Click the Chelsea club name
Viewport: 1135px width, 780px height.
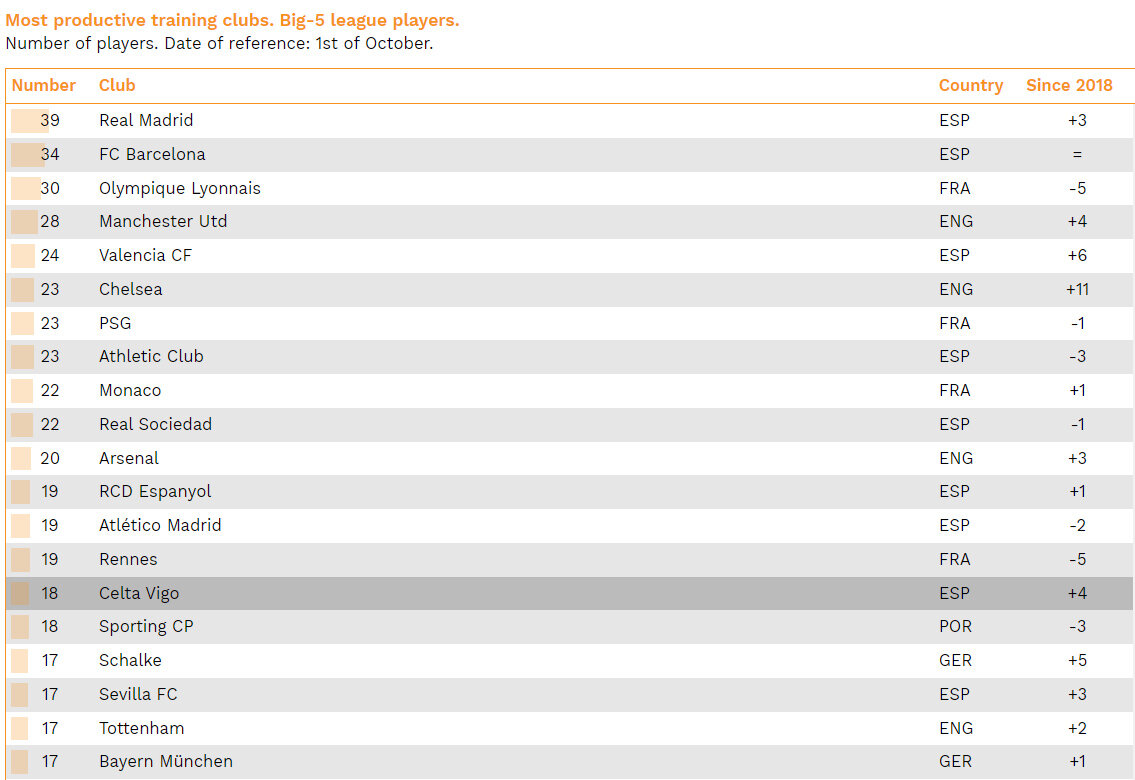130,290
